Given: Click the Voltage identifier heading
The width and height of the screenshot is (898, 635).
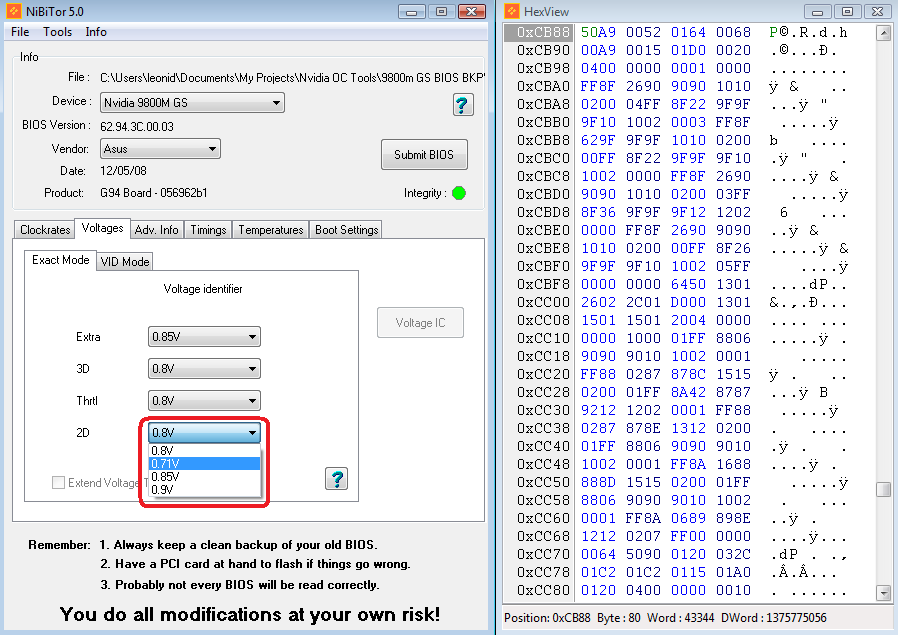Looking at the screenshot, I should tap(203, 289).
